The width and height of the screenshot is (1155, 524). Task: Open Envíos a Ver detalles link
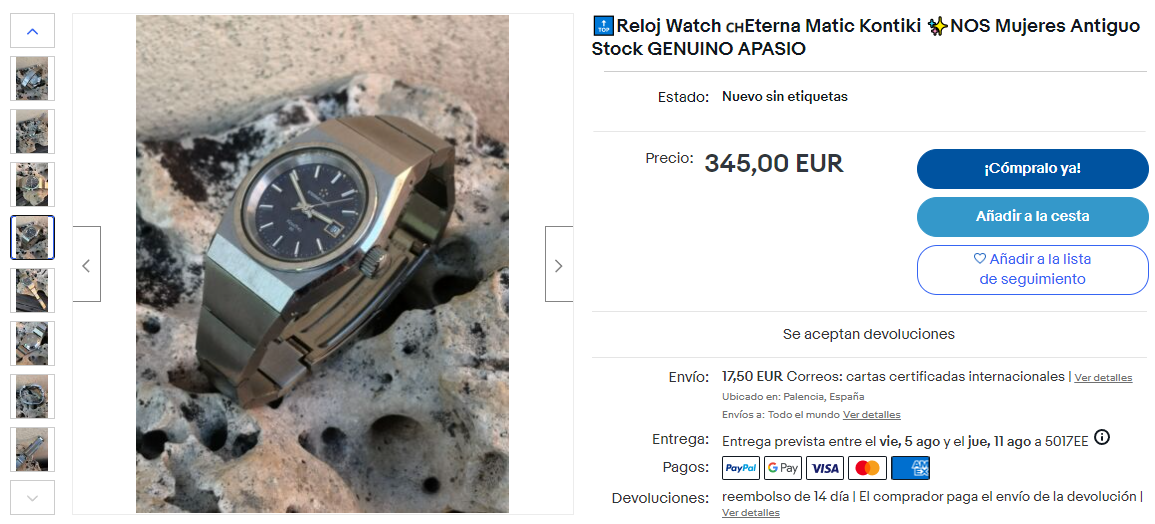click(x=871, y=415)
